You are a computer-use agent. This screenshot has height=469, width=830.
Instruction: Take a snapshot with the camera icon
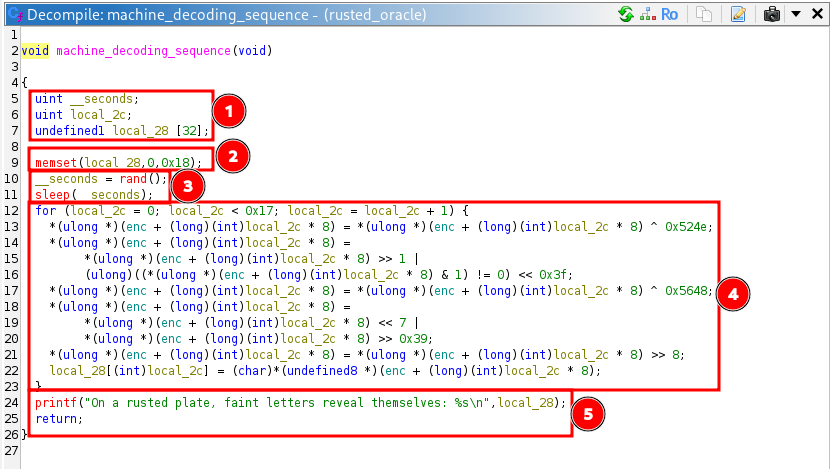(772, 14)
